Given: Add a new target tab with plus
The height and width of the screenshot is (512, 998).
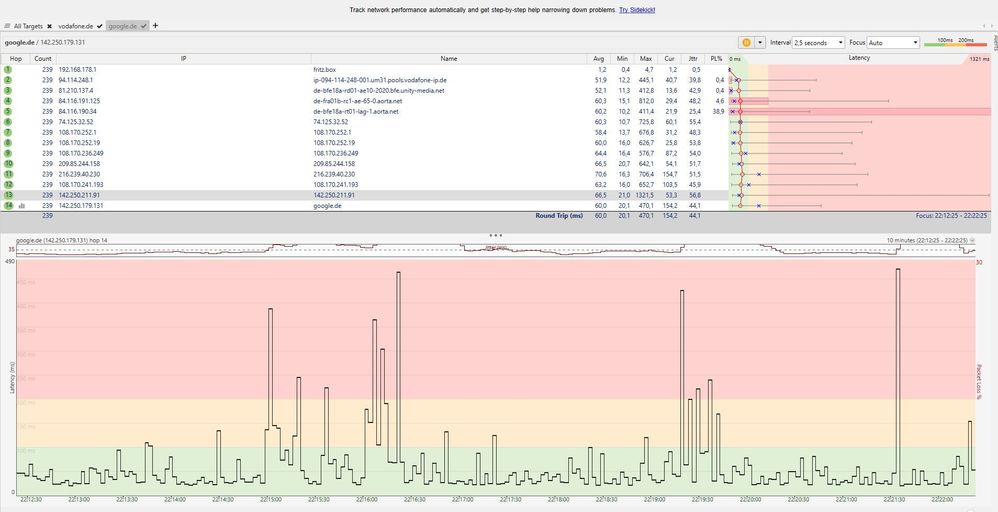Looking at the screenshot, I should [x=155, y=25].
